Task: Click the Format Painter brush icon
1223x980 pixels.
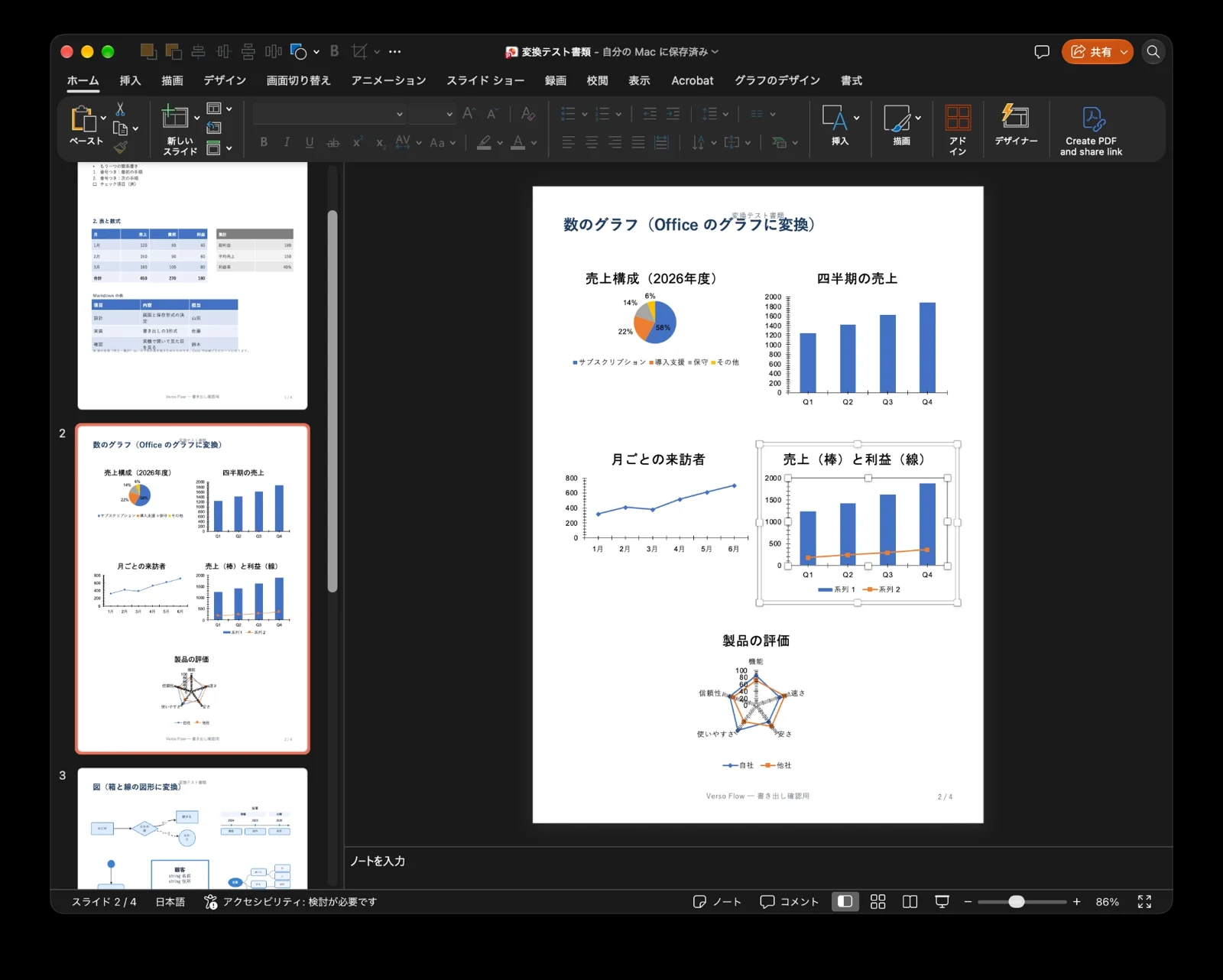Action: [x=120, y=147]
